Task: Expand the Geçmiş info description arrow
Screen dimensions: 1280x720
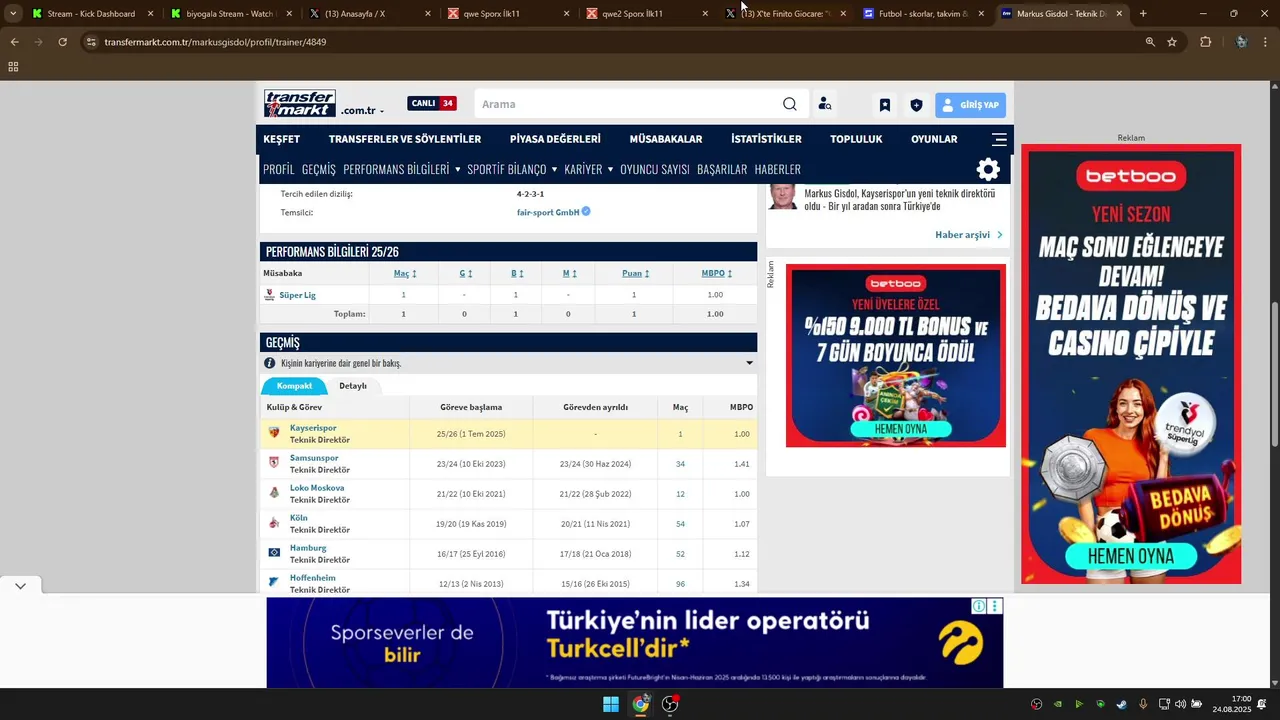Action: point(749,363)
